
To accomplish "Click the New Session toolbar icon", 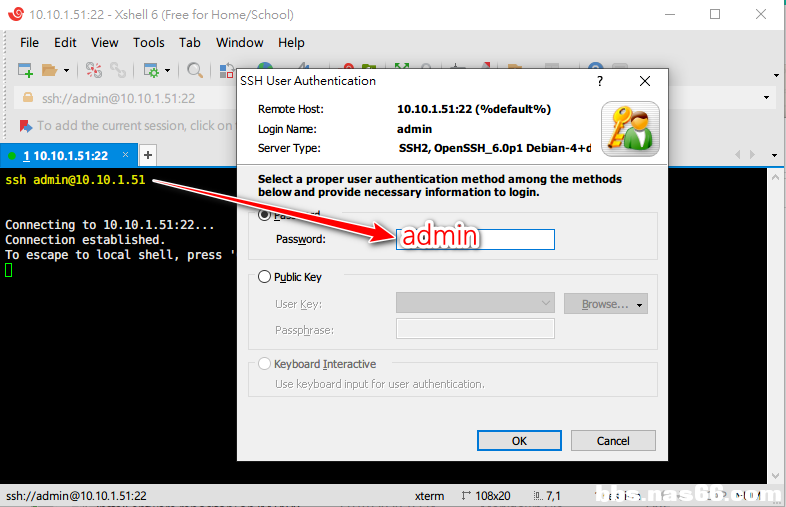I will [x=25, y=70].
